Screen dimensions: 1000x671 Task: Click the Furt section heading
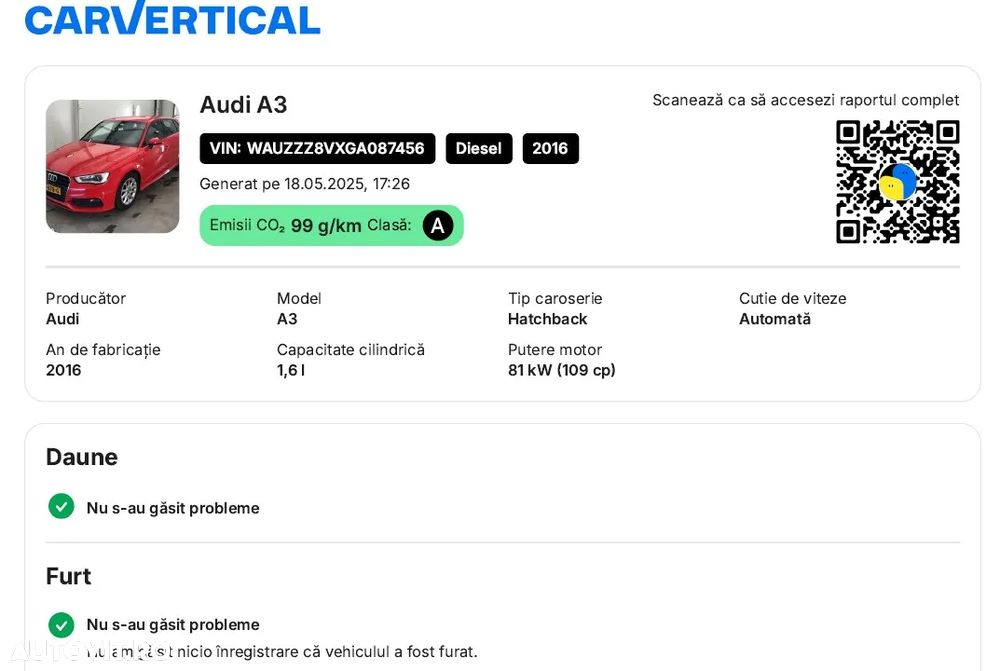(x=68, y=576)
